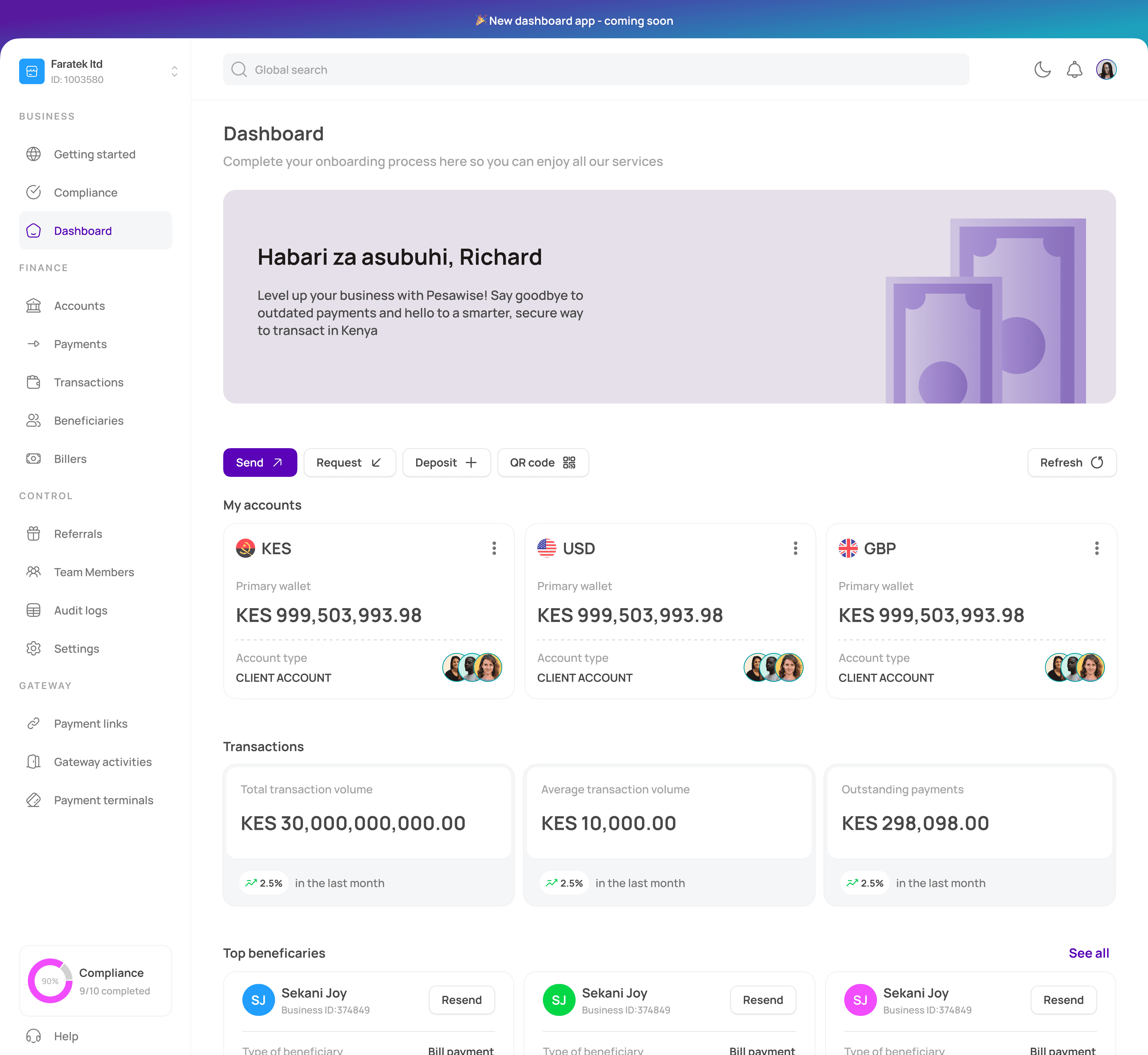
Task: Open Settings gear in sidebar
Action: tap(34, 649)
